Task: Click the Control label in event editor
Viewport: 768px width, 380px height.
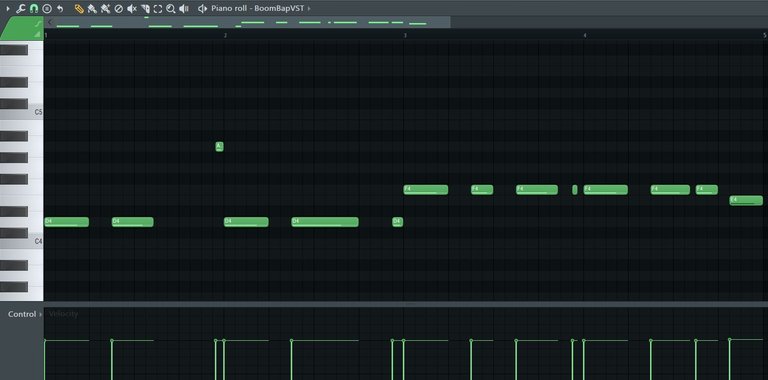Action: (22, 314)
